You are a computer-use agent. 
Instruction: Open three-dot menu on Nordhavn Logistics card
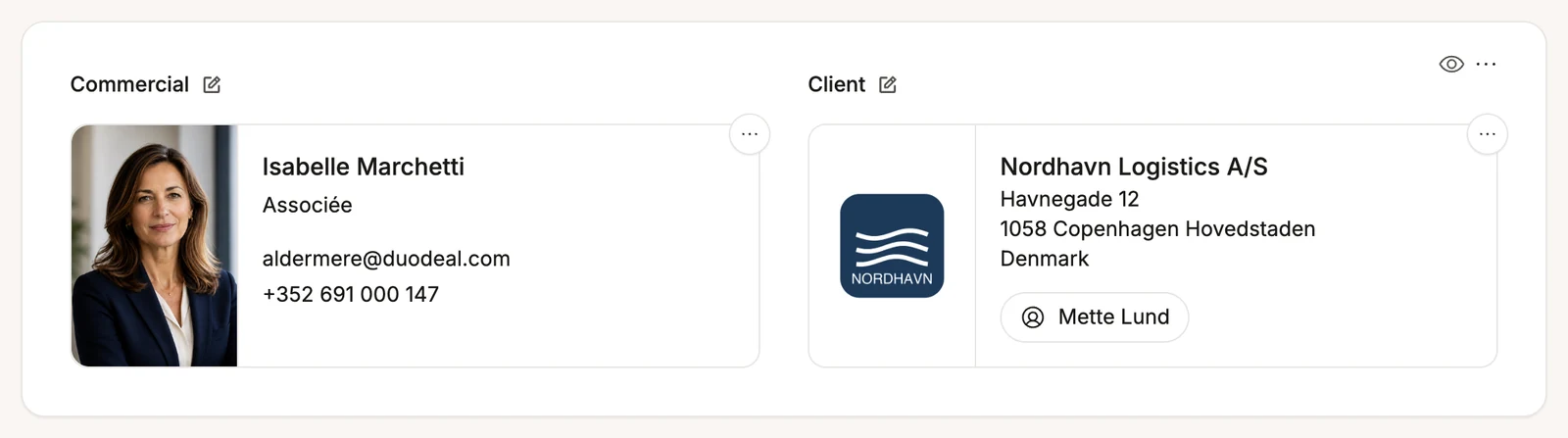point(1488,134)
